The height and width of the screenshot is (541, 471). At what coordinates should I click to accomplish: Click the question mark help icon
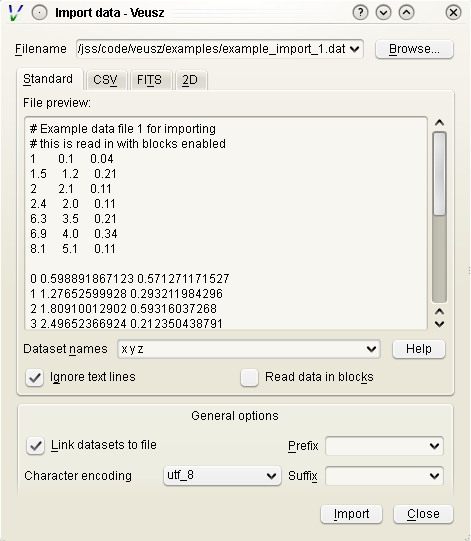point(360,13)
